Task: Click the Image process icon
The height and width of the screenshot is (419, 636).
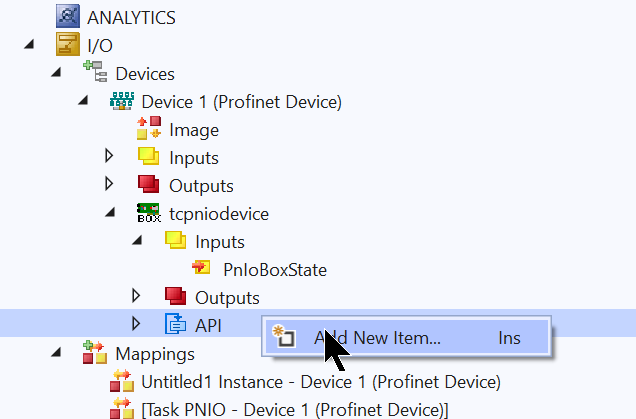Action: (x=149, y=128)
